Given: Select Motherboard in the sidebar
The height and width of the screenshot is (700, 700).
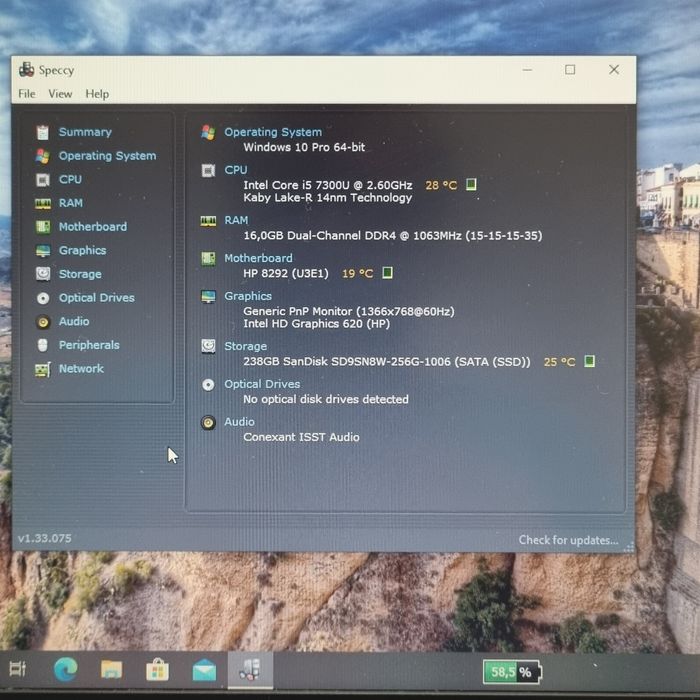Looking at the screenshot, I should tap(93, 227).
